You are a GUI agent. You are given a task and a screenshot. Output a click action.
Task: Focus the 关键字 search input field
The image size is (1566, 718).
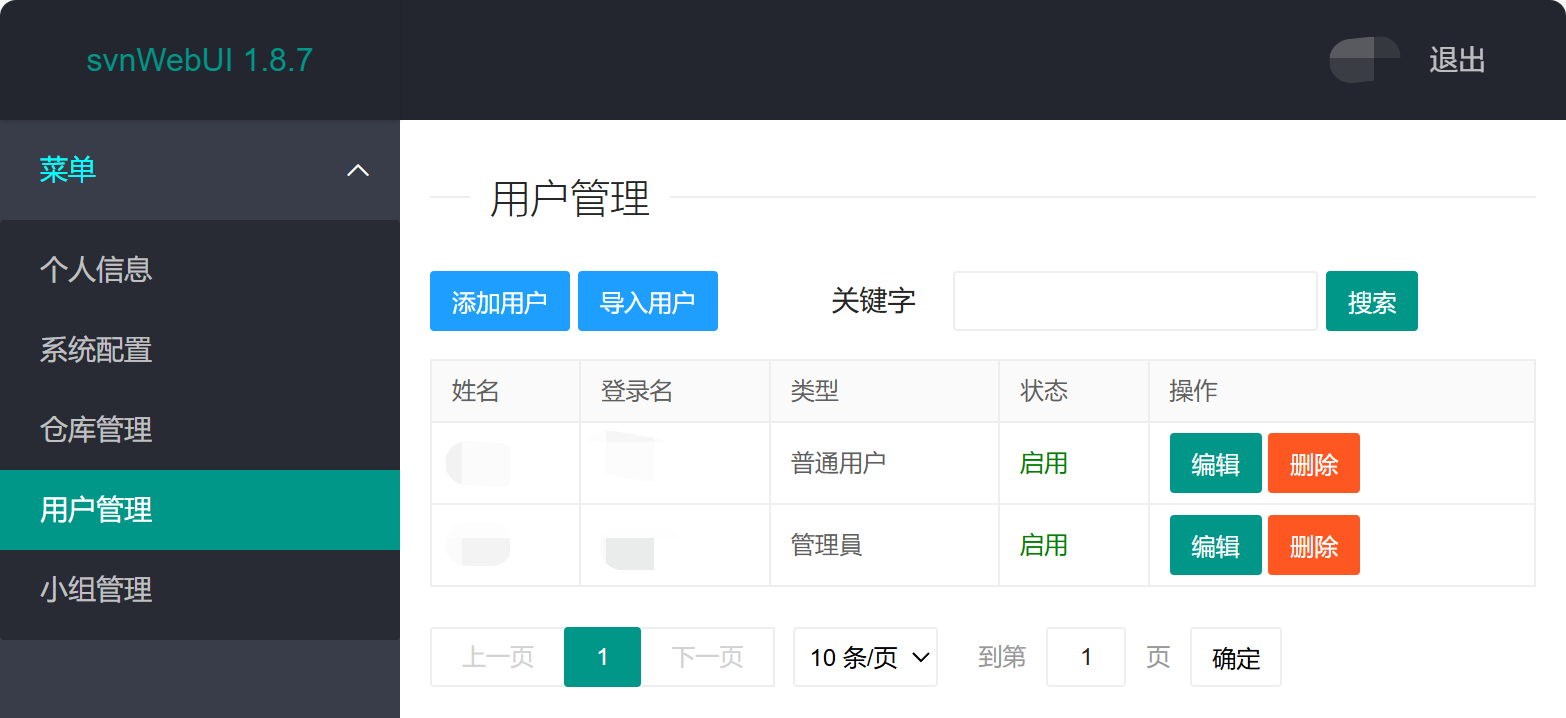1134,301
